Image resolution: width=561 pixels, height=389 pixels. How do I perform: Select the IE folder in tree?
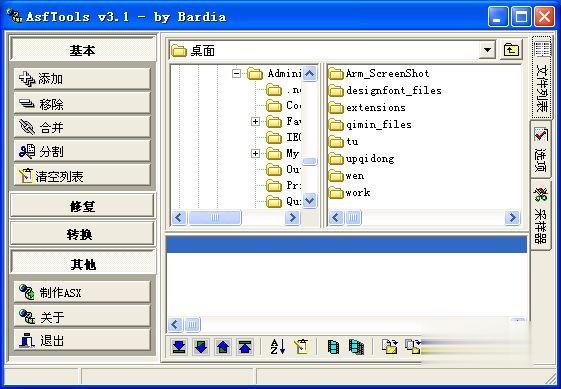(284, 137)
